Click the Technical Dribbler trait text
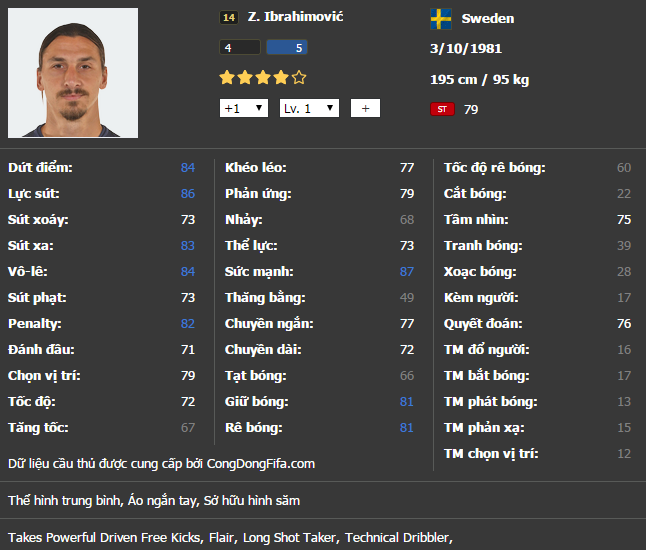 coord(399,538)
